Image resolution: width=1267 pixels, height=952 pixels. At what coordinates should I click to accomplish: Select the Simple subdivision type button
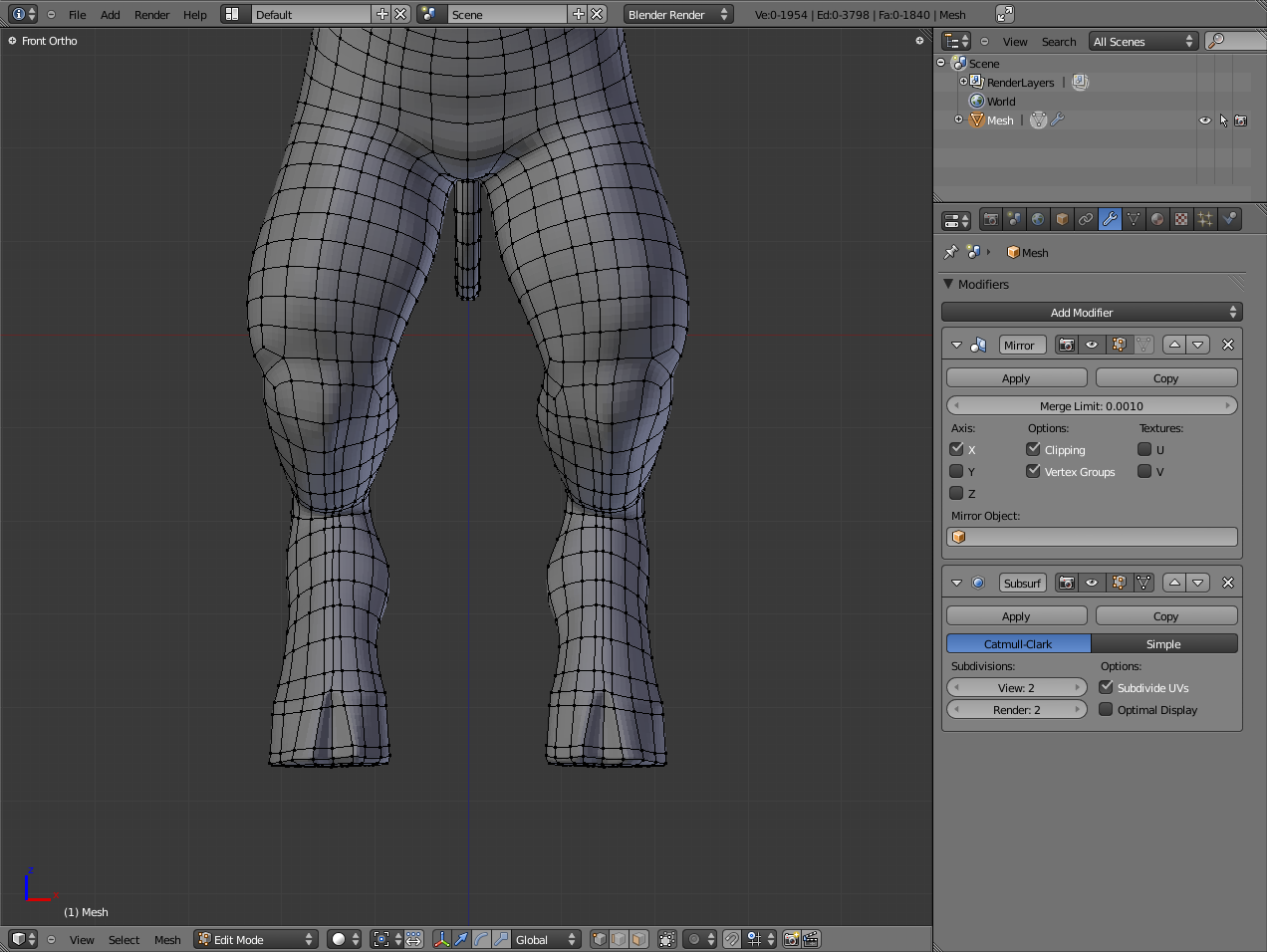coord(1163,644)
